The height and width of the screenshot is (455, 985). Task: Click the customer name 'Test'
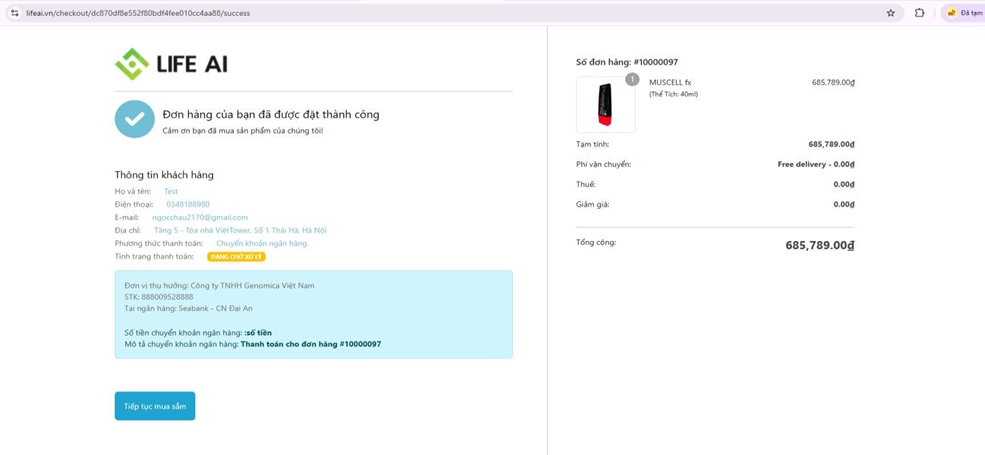[x=171, y=191]
